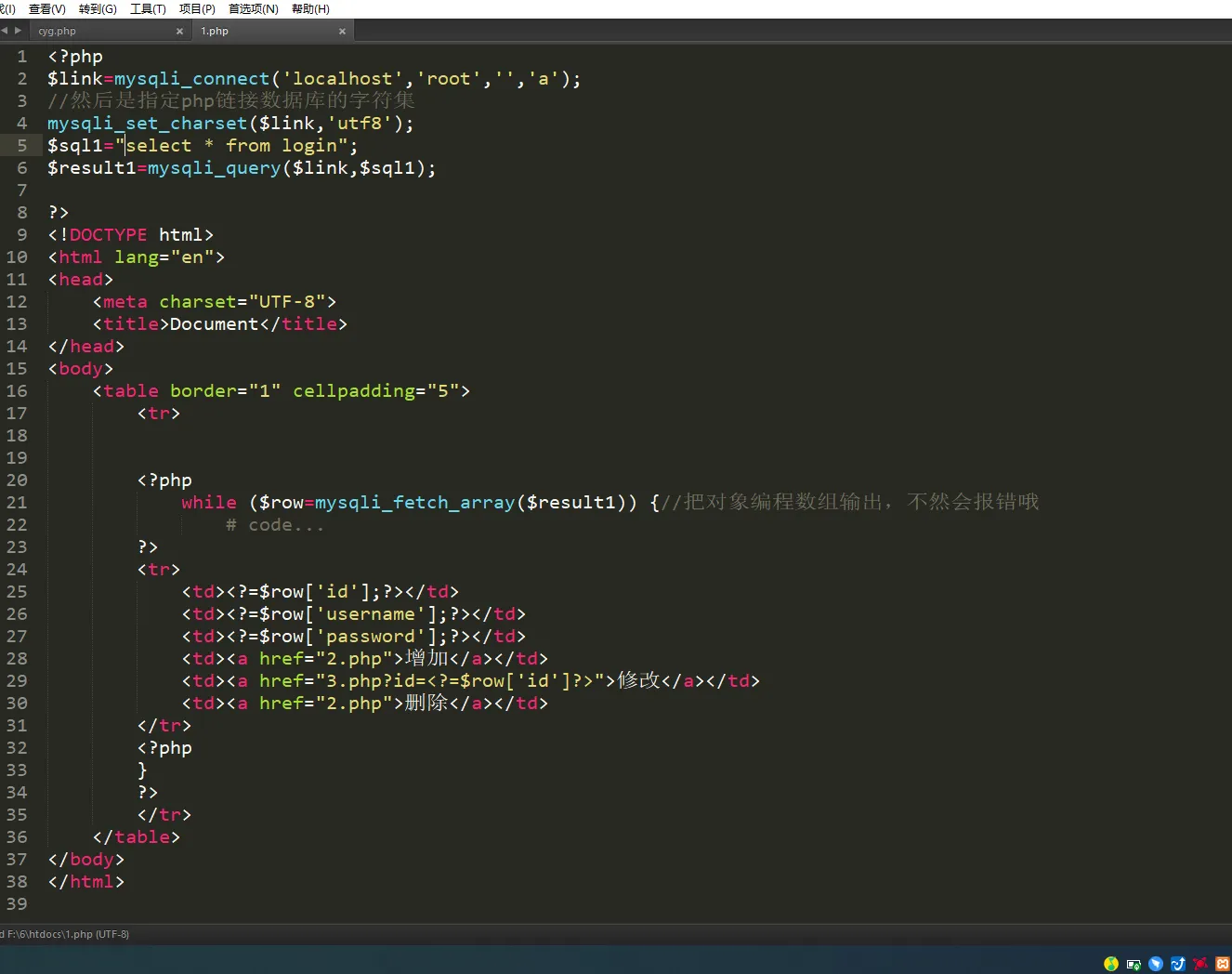Viewport: 1232px width, 974px height.
Task: Click line number 39 in gutter
Action: click(17, 903)
